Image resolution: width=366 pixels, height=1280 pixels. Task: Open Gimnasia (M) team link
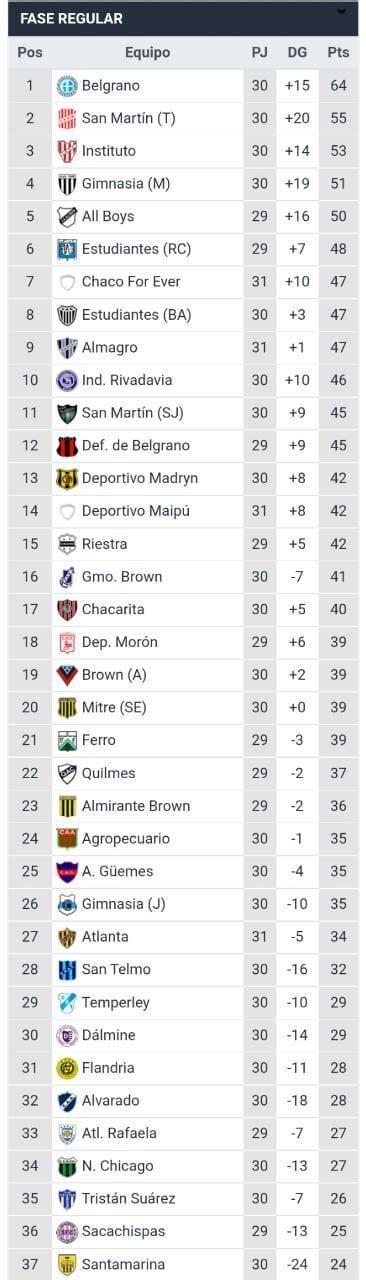[125, 184]
